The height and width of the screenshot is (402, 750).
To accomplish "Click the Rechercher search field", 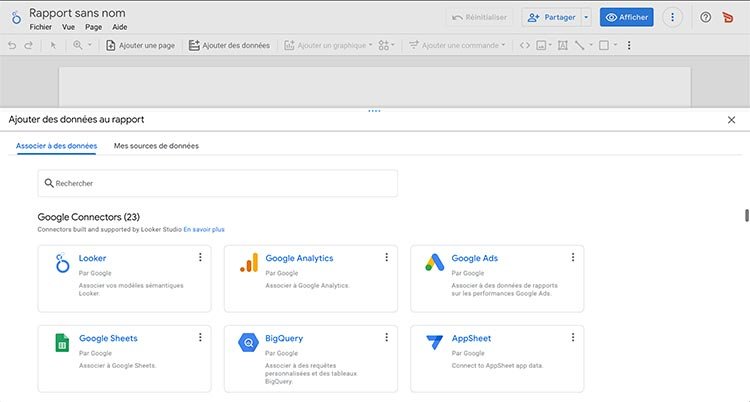I will point(218,183).
